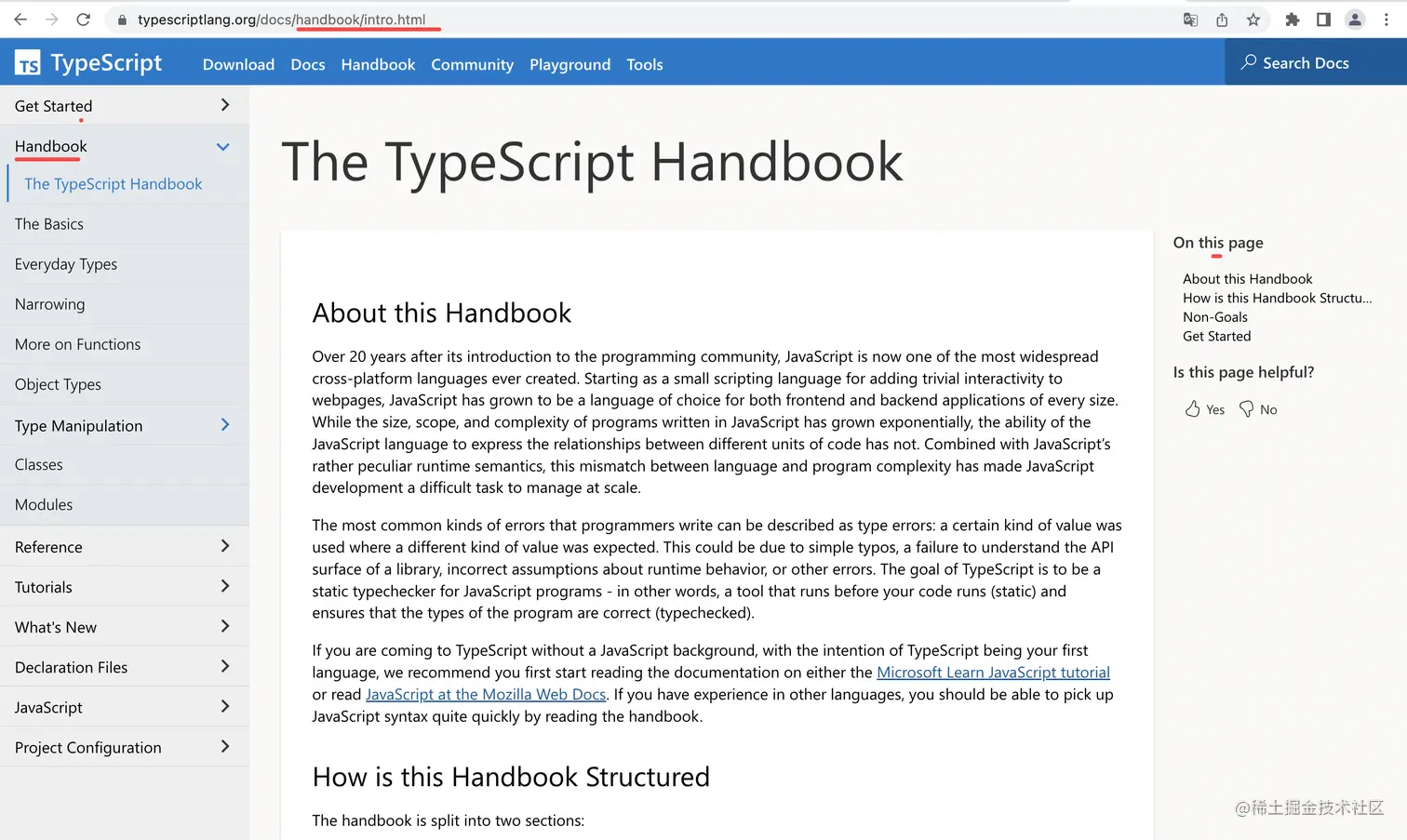Open Object Types sidebar page
1407x840 pixels.
pos(58,384)
